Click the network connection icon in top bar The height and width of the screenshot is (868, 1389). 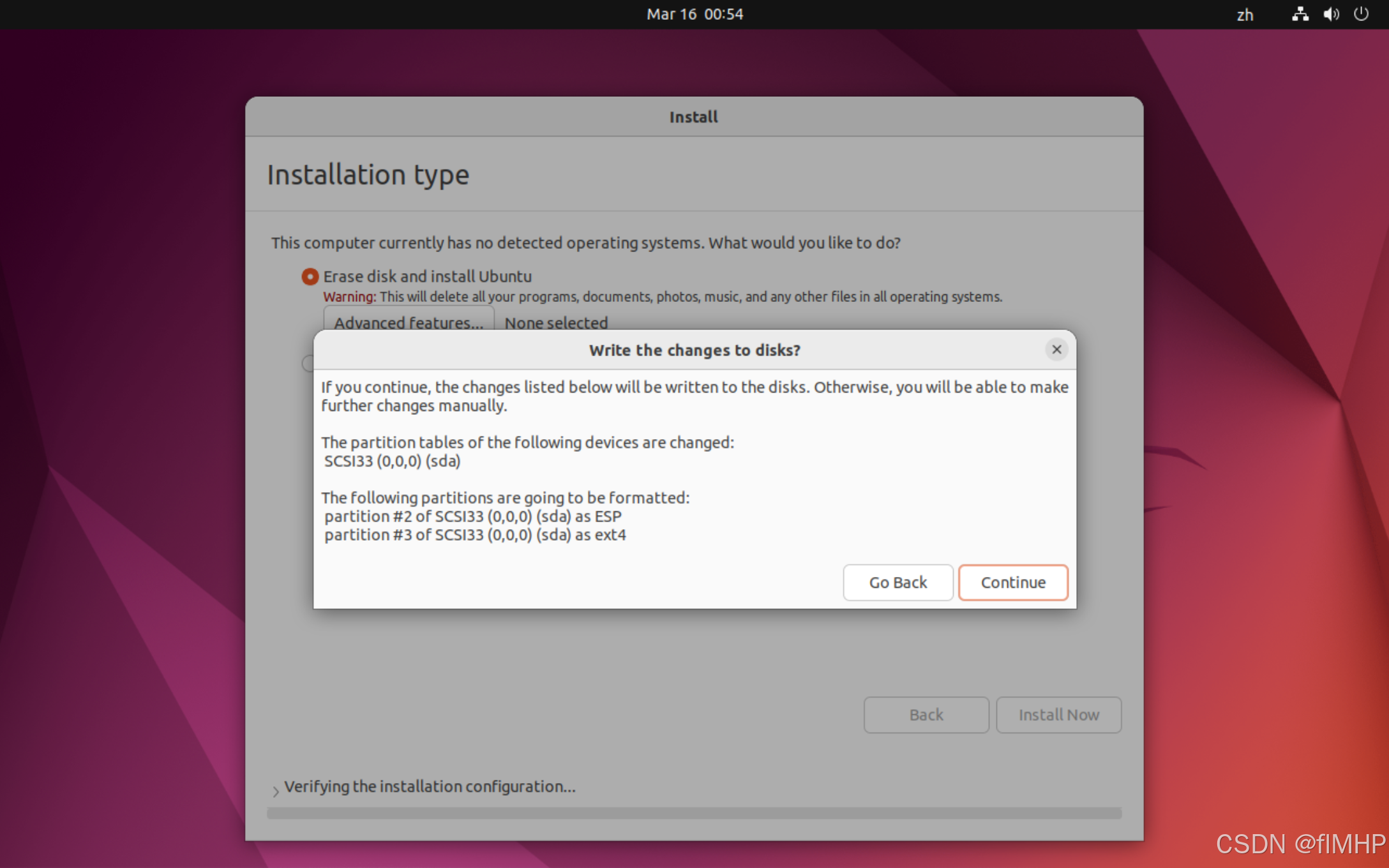pyautogui.click(x=1300, y=14)
